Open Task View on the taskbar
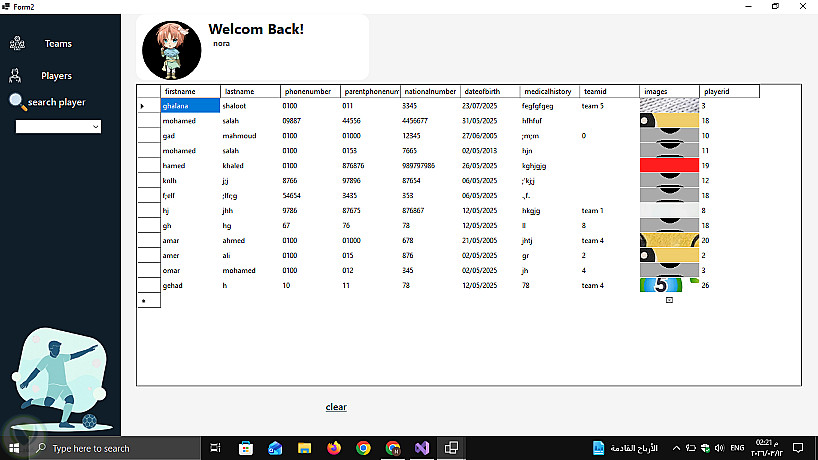818x460 pixels. pyautogui.click(x=215, y=448)
